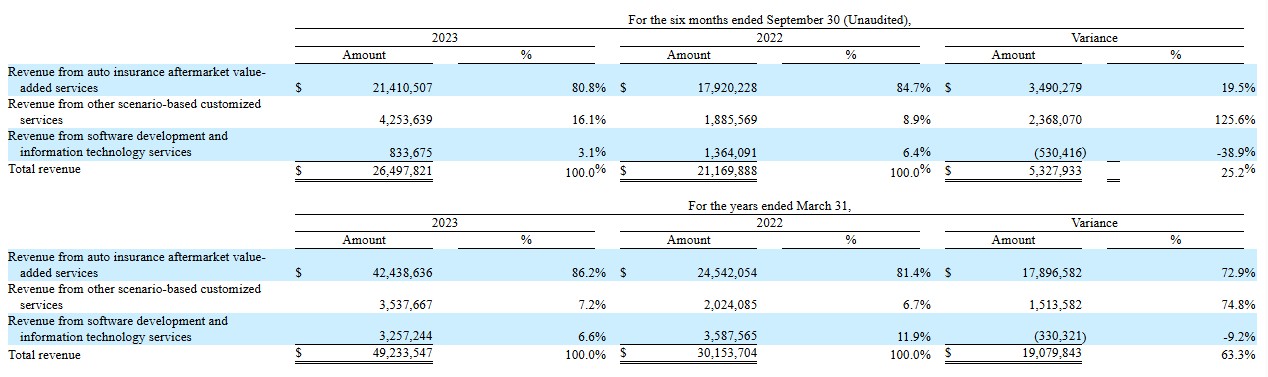
Task: Click the 19.5% variance percentage
Action: (1238, 88)
